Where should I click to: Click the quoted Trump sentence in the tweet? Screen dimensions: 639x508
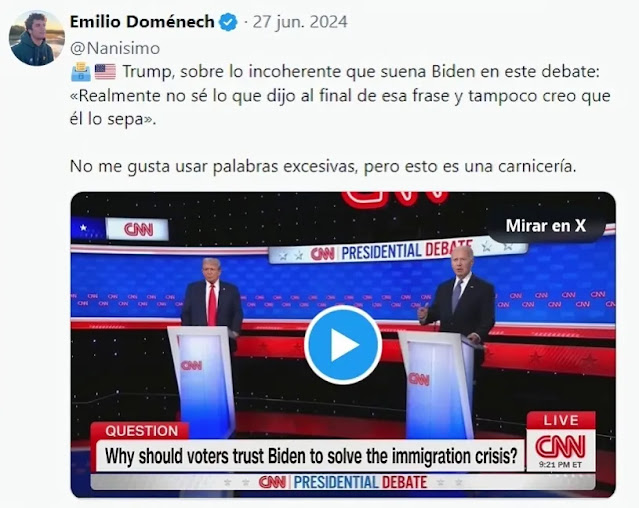pyautogui.click(x=340, y=108)
